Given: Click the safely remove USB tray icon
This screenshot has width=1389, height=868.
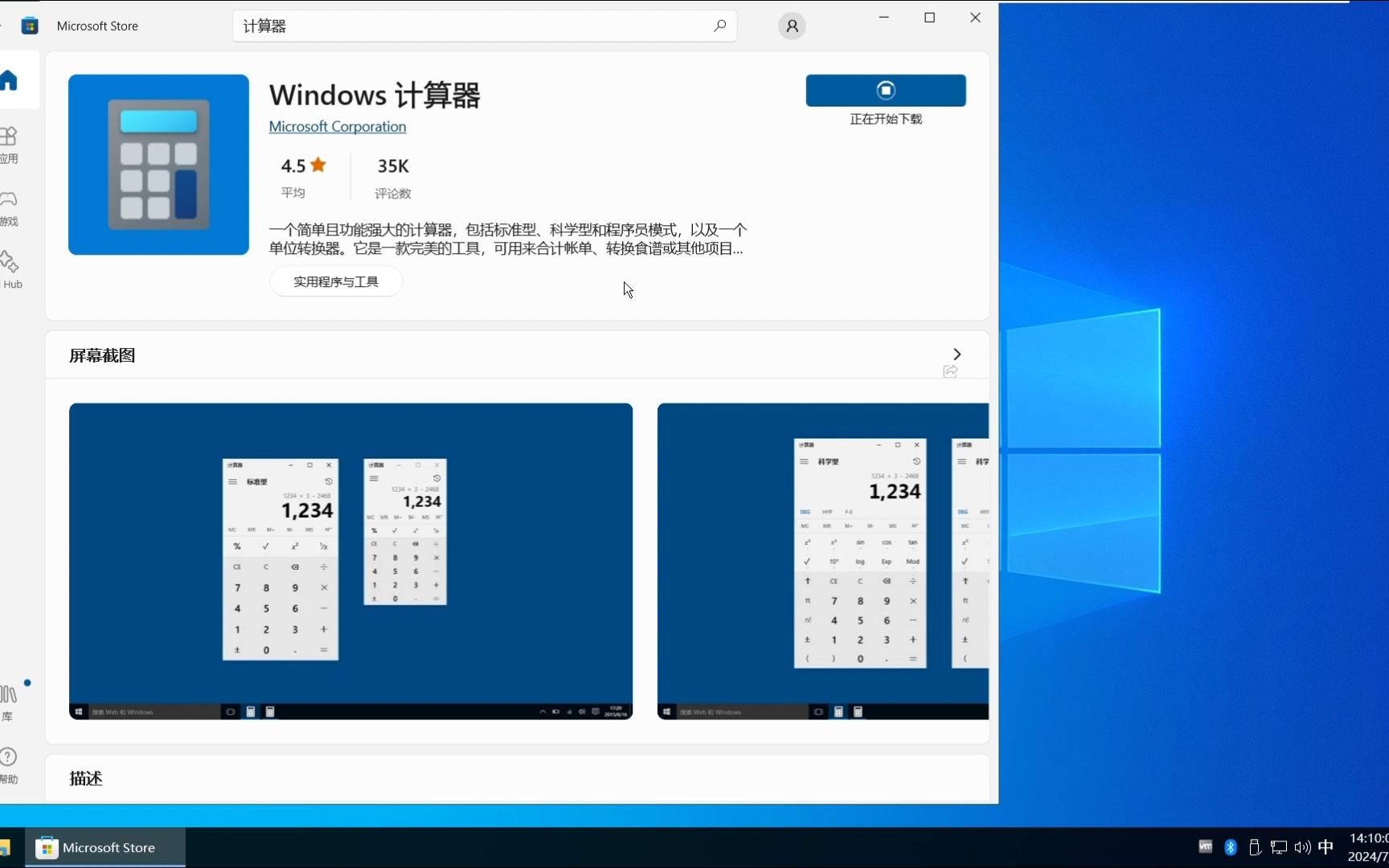Looking at the screenshot, I should coord(1255,847).
